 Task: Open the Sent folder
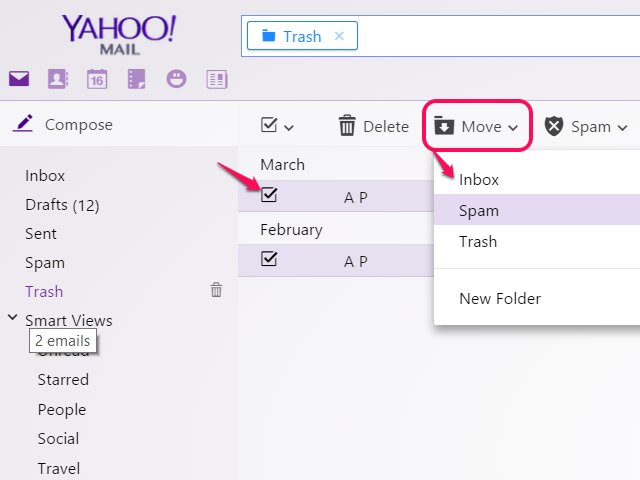pos(41,233)
